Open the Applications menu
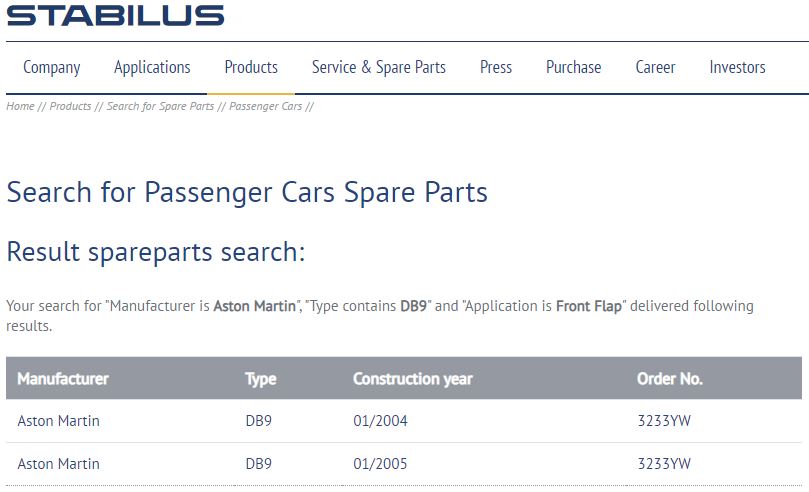Viewport: 809px width, 492px height. pyautogui.click(x=152, y=67)
